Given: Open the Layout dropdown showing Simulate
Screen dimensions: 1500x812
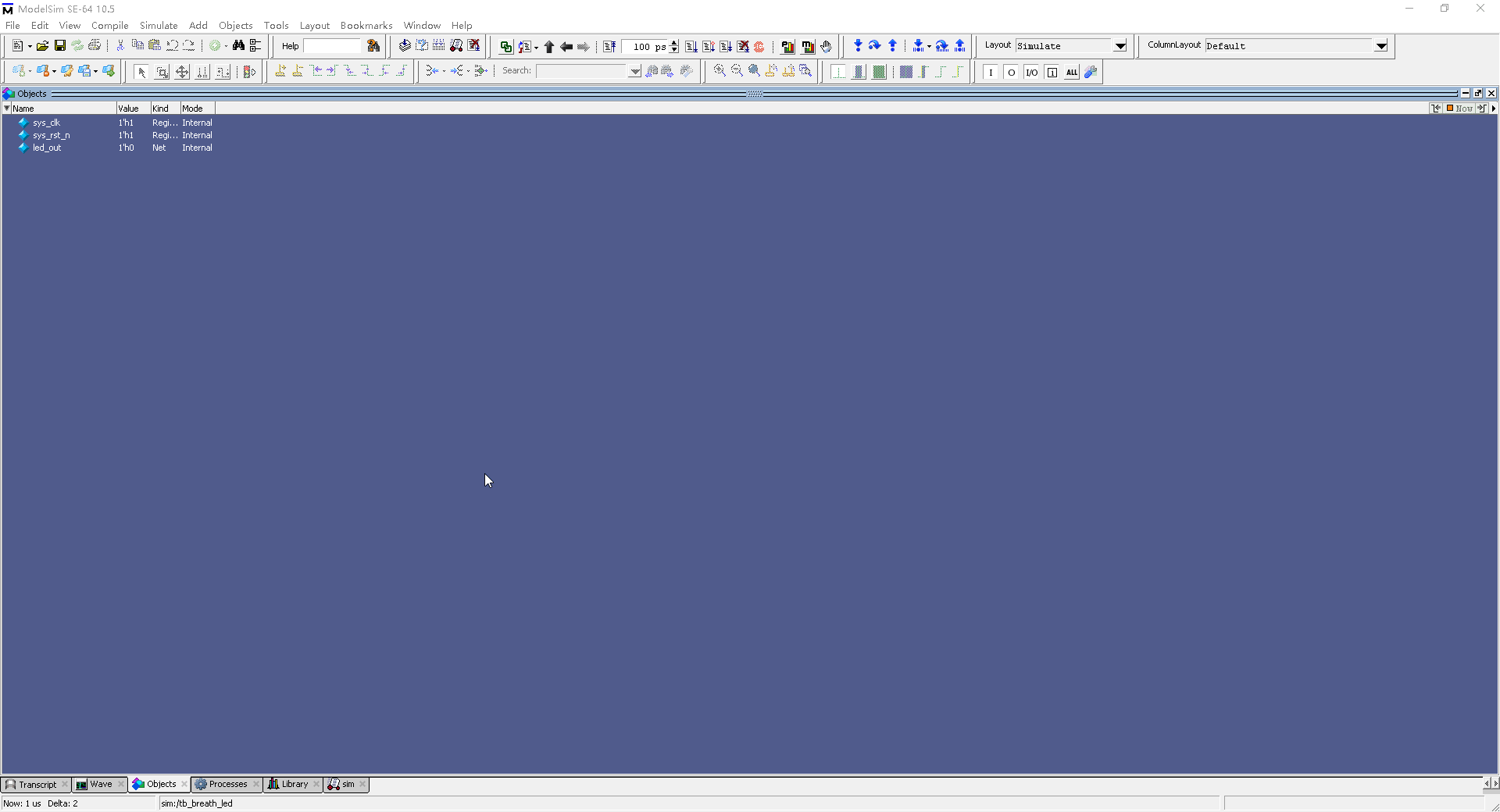Looking at the screenshot, I should [1120, 46].
